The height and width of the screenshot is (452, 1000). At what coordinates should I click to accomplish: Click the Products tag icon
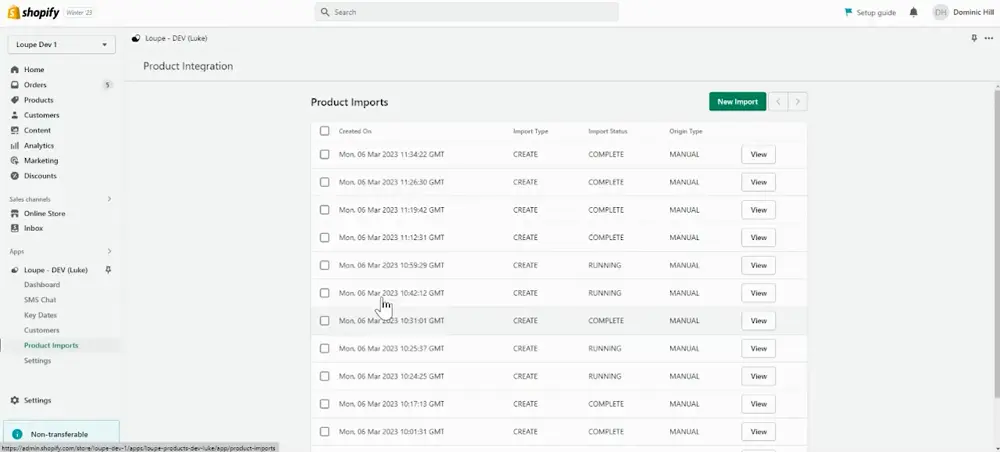click(15, 100)
